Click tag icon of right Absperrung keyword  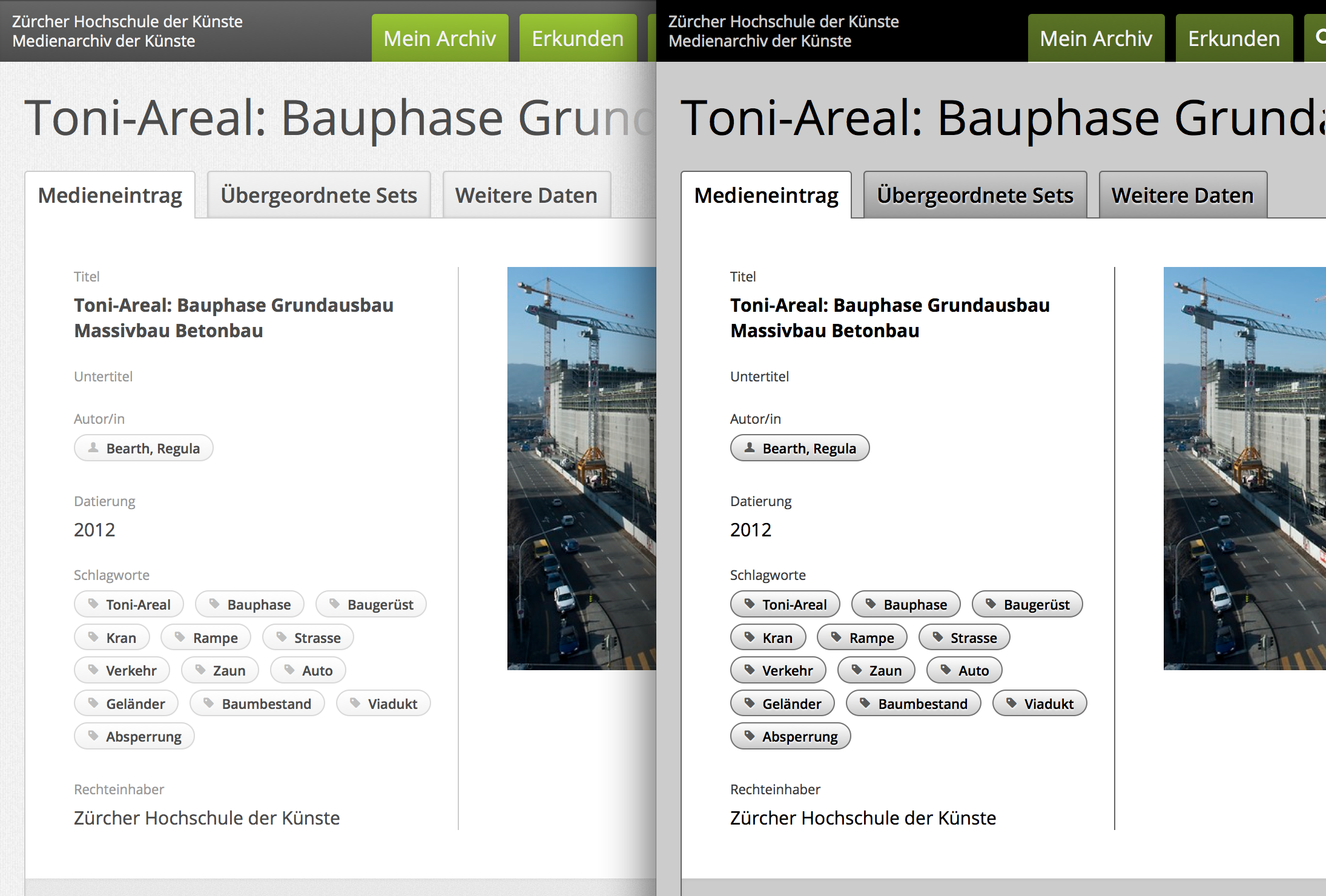coord(750,736)
